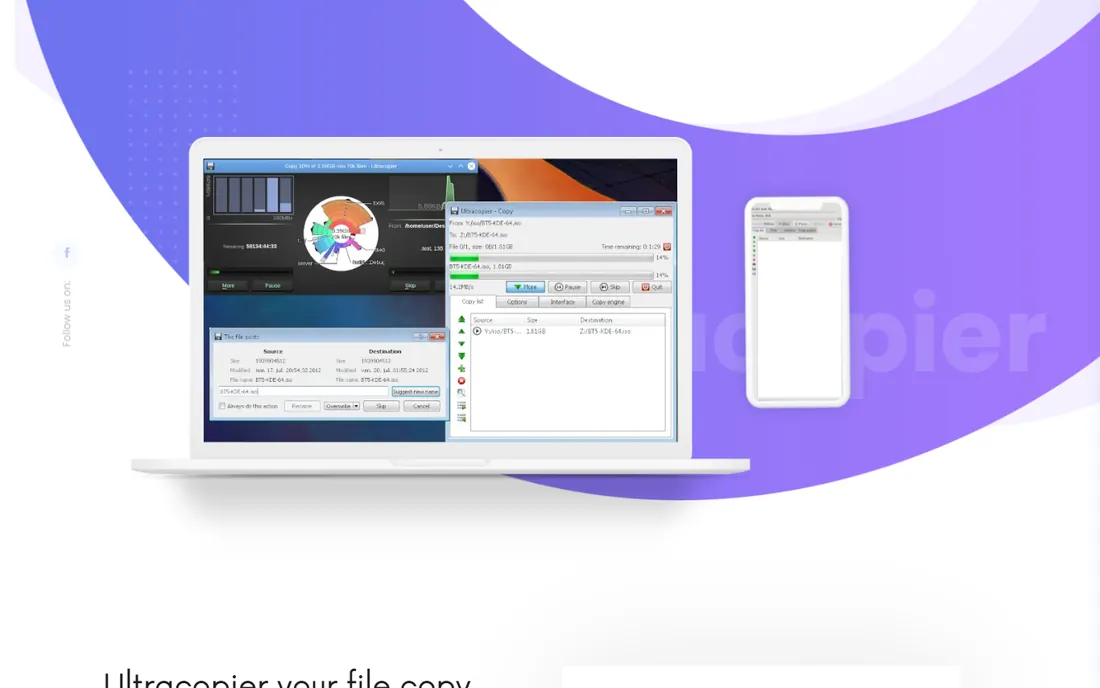1100x688 pixels.
Task: Click the 'Follow us on:' text
Action: point(67,313)
